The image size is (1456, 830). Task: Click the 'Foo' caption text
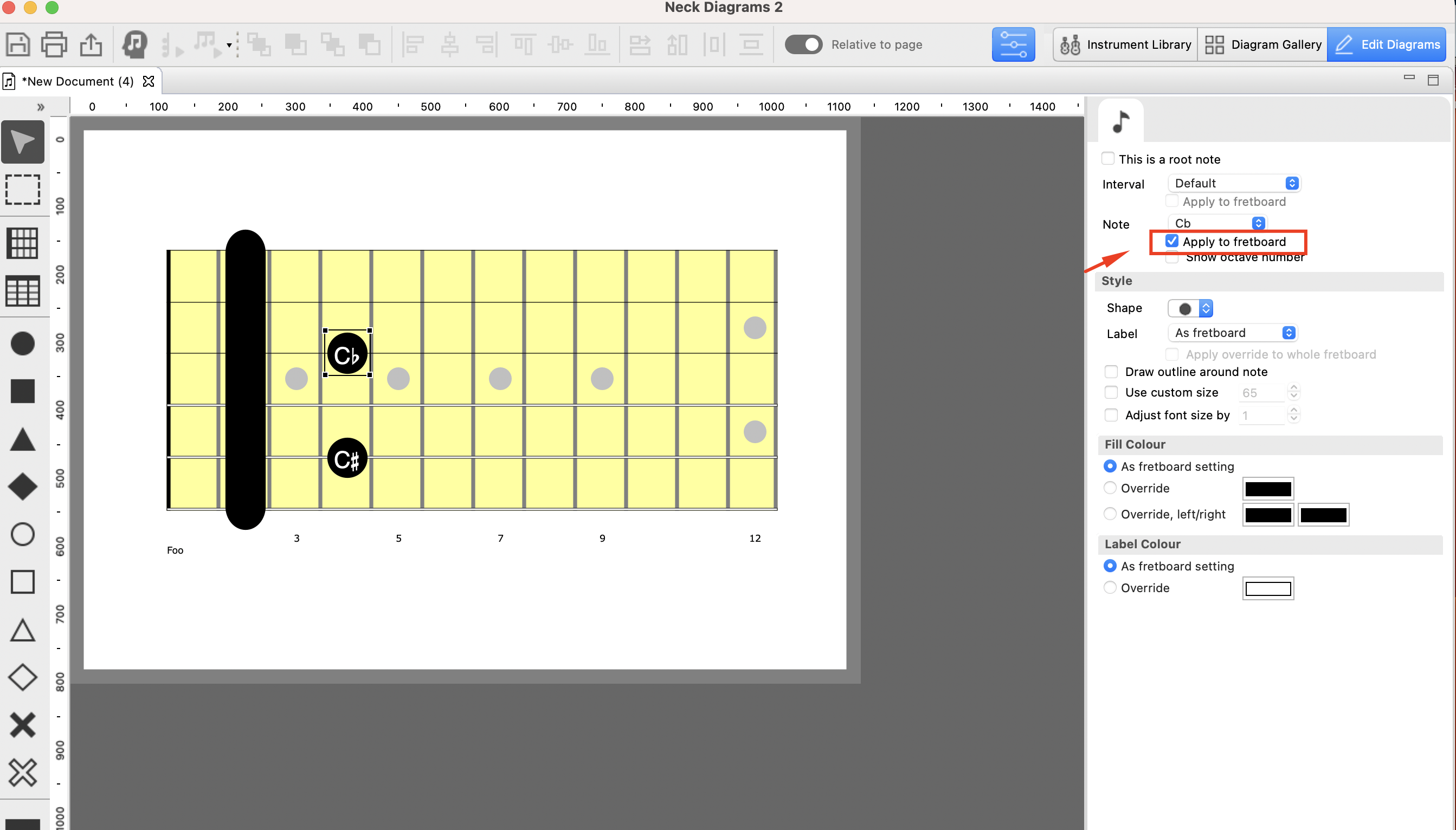click(175, 550)
